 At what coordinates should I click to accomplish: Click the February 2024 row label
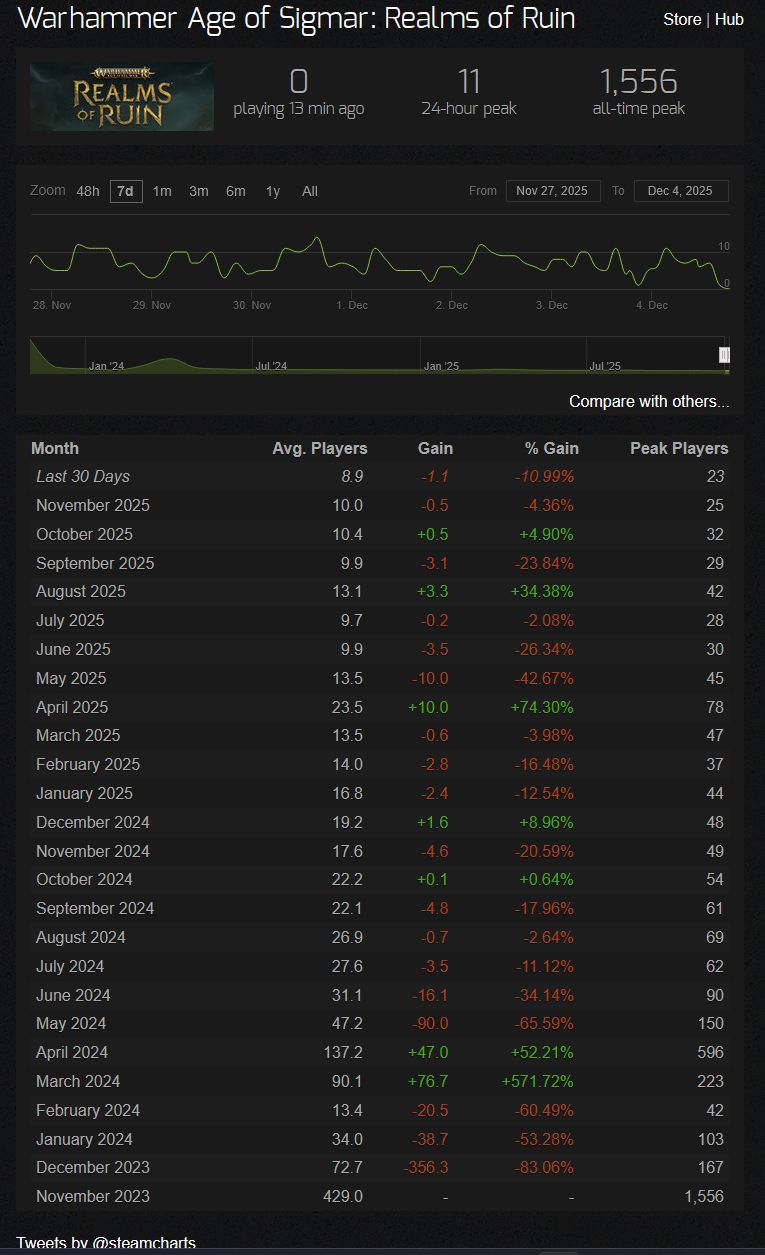click(88, 1110)
